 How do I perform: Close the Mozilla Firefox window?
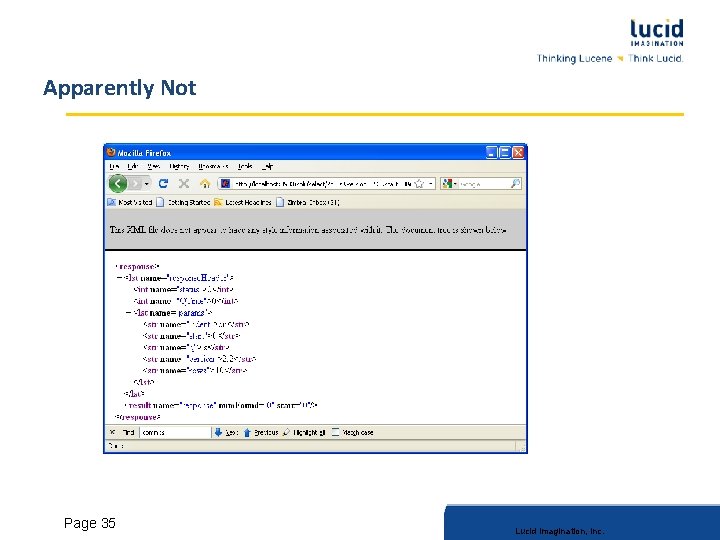tap(518, 152)
